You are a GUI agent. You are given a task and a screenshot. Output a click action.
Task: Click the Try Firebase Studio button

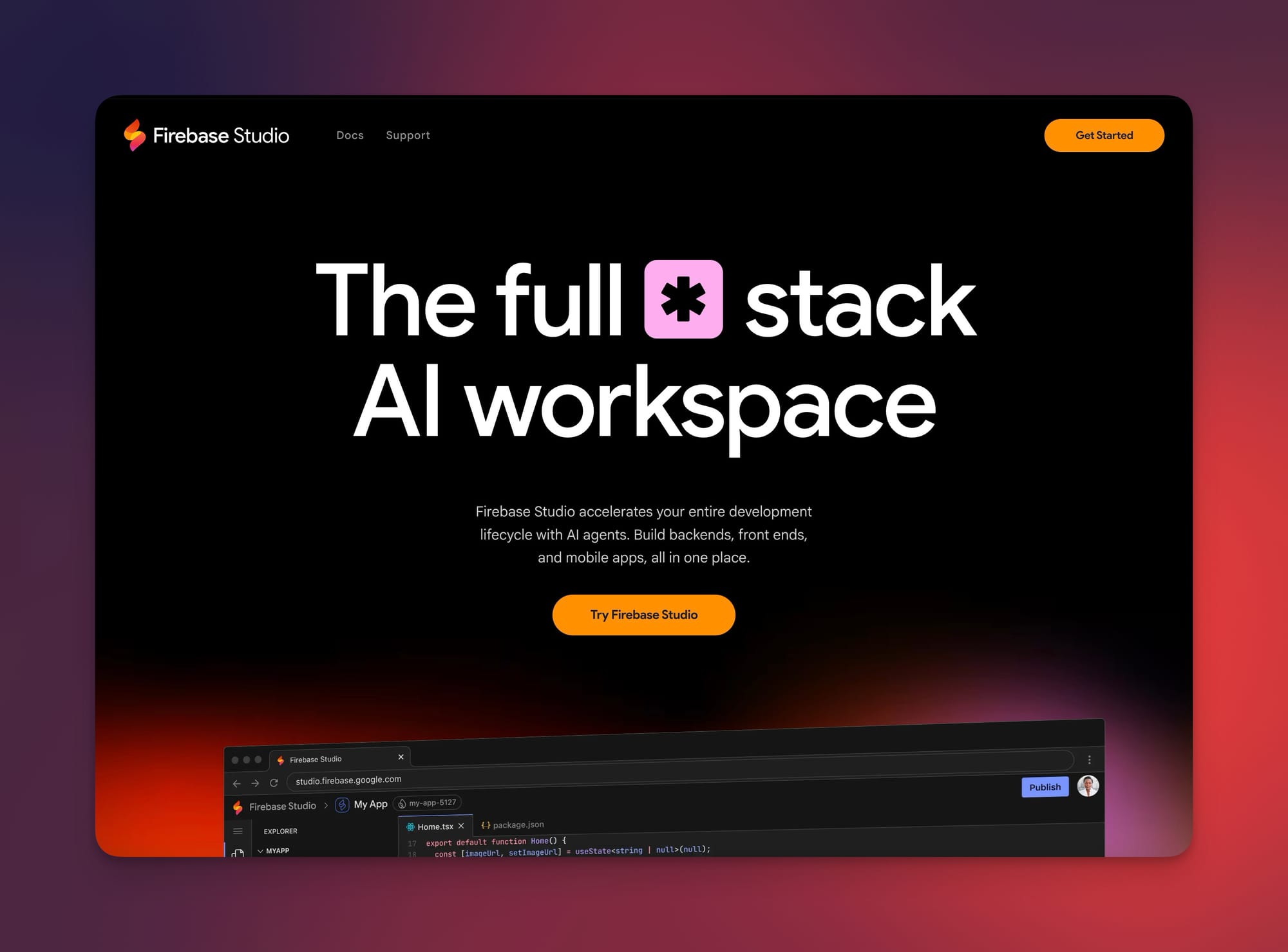point(643,615)
